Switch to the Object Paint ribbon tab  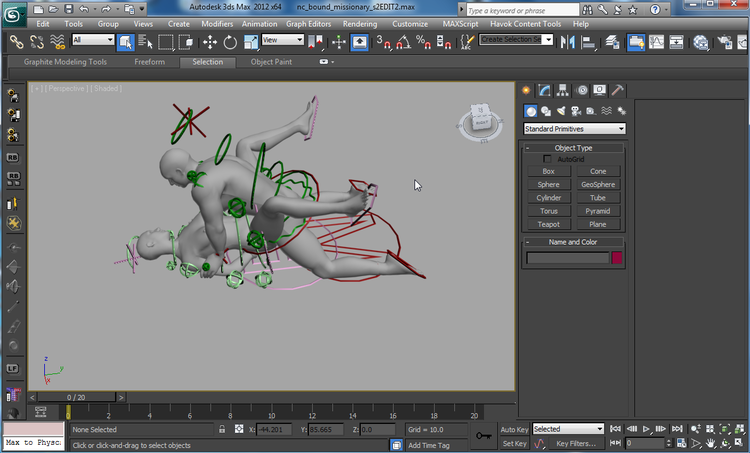pos(271,62)
